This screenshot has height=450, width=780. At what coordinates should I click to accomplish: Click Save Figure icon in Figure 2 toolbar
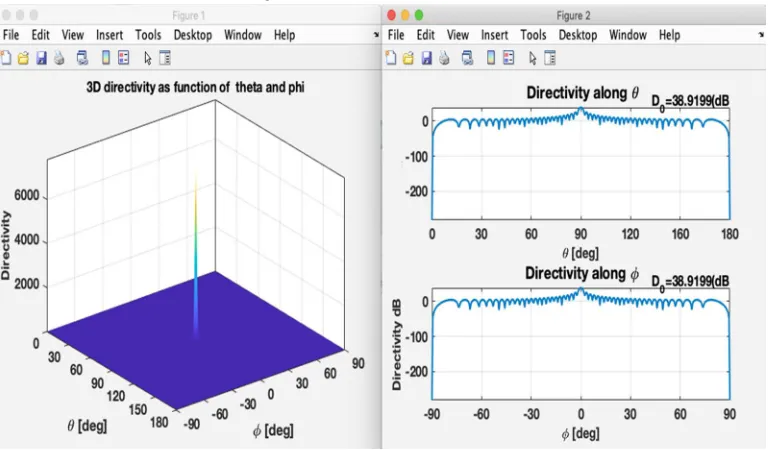pos(426,58)
